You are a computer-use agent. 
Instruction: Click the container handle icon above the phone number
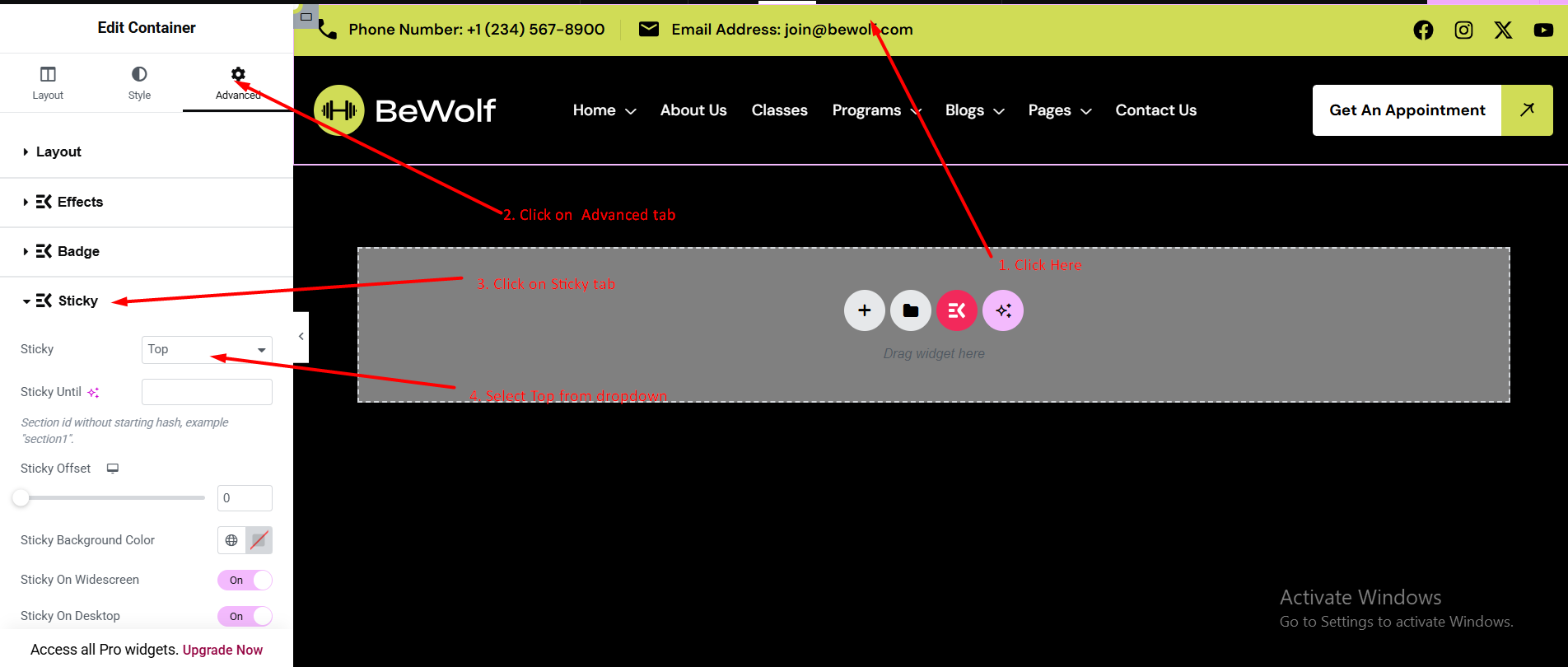(306, 16)
